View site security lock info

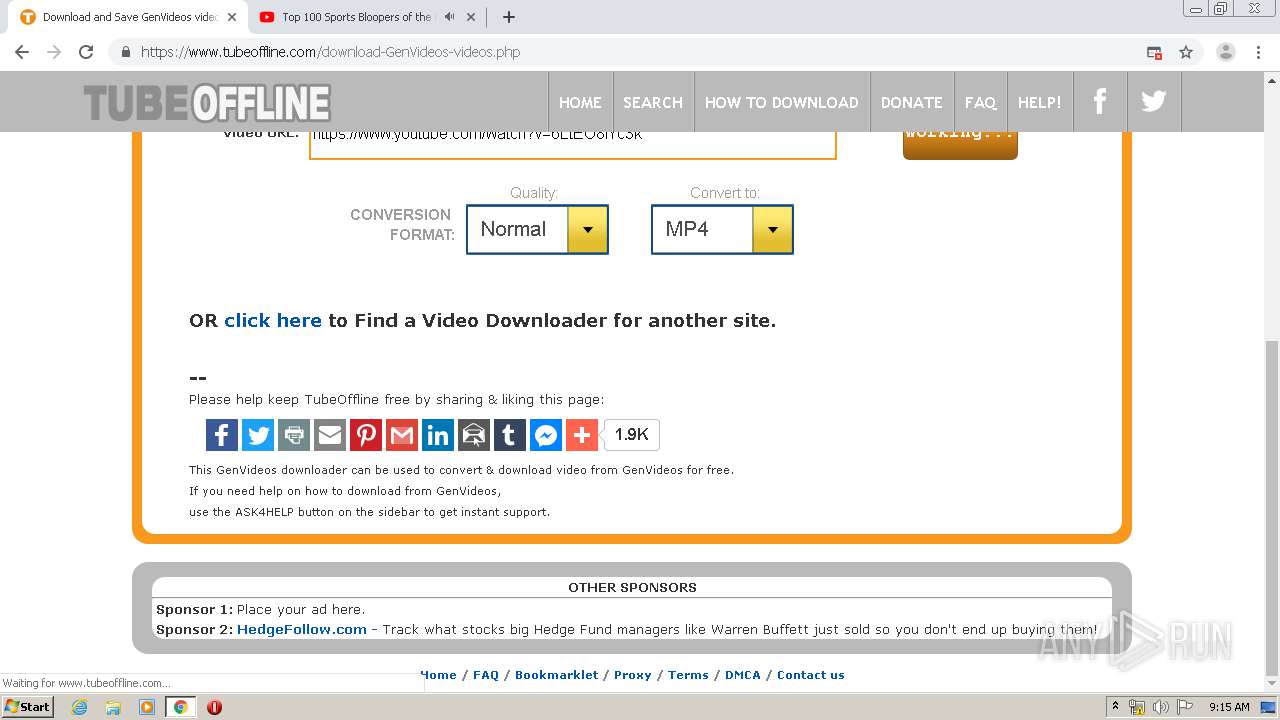(x=125, y=52)
